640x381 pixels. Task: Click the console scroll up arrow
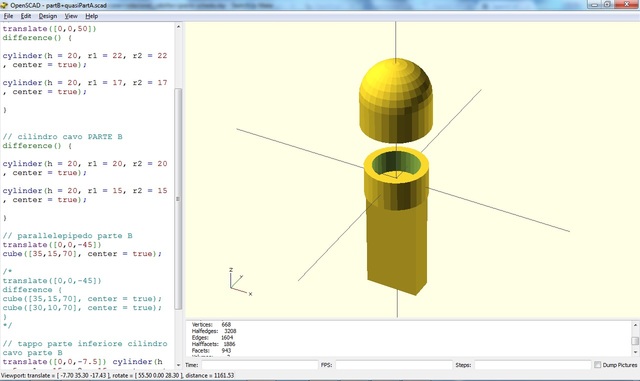tap(635, 325)
